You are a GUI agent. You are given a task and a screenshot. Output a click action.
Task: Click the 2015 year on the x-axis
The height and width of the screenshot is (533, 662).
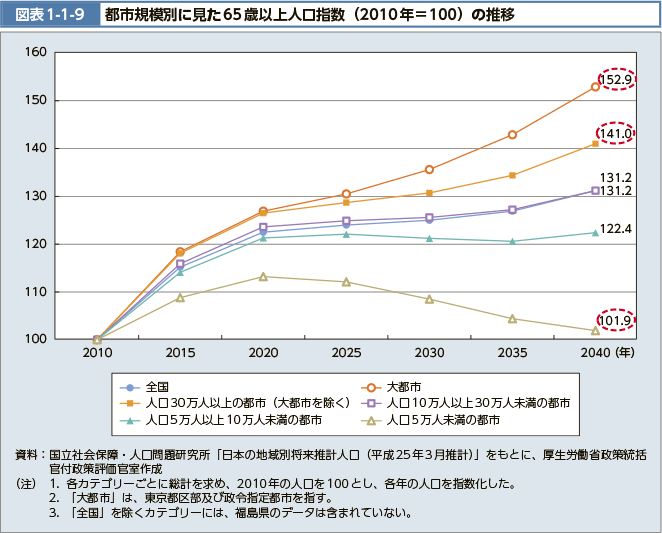(x=180, y=353)
